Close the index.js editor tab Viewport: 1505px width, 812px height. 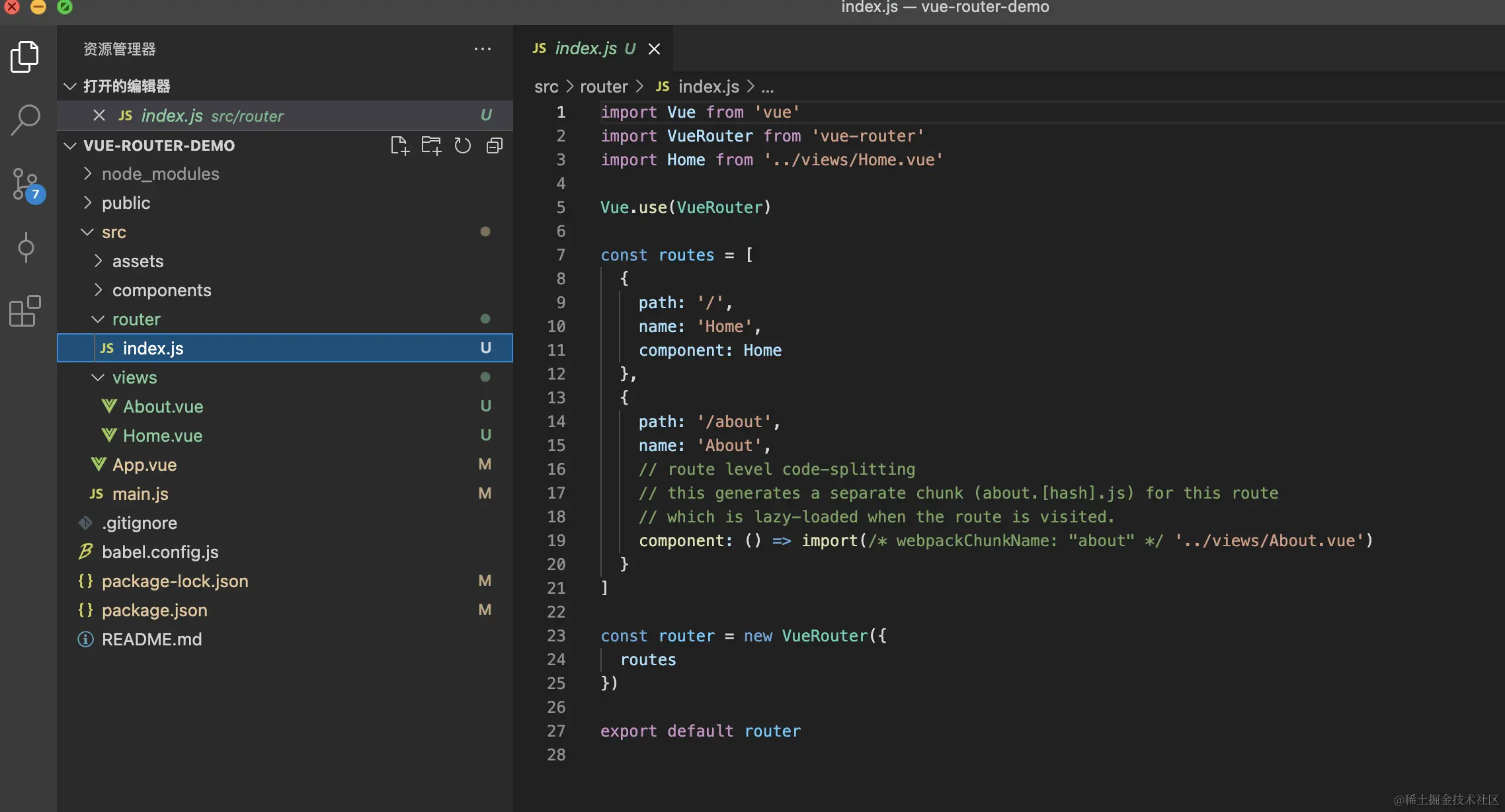tap(654, 49)
